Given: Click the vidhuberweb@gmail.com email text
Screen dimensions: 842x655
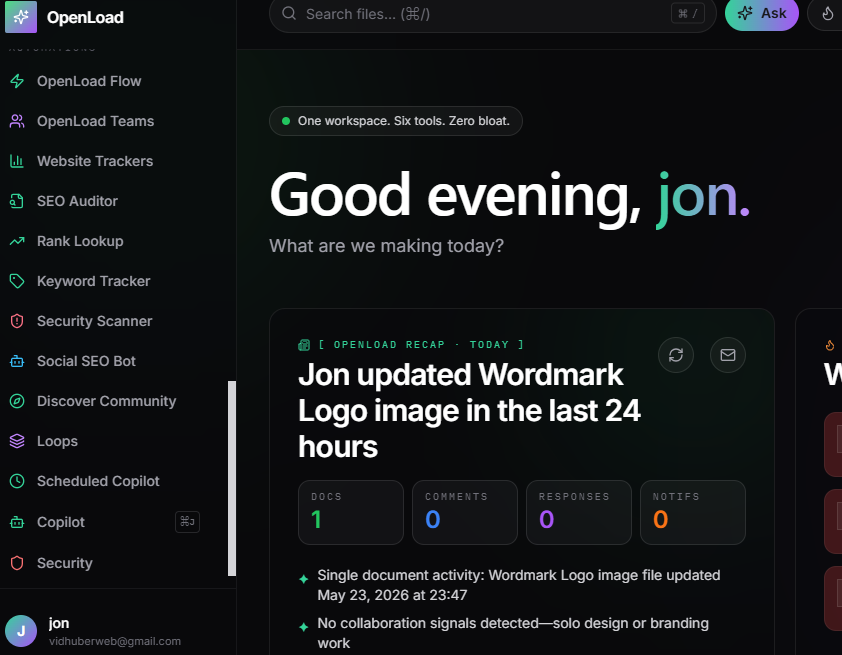Looking at the screenshot, I should 115,641.
